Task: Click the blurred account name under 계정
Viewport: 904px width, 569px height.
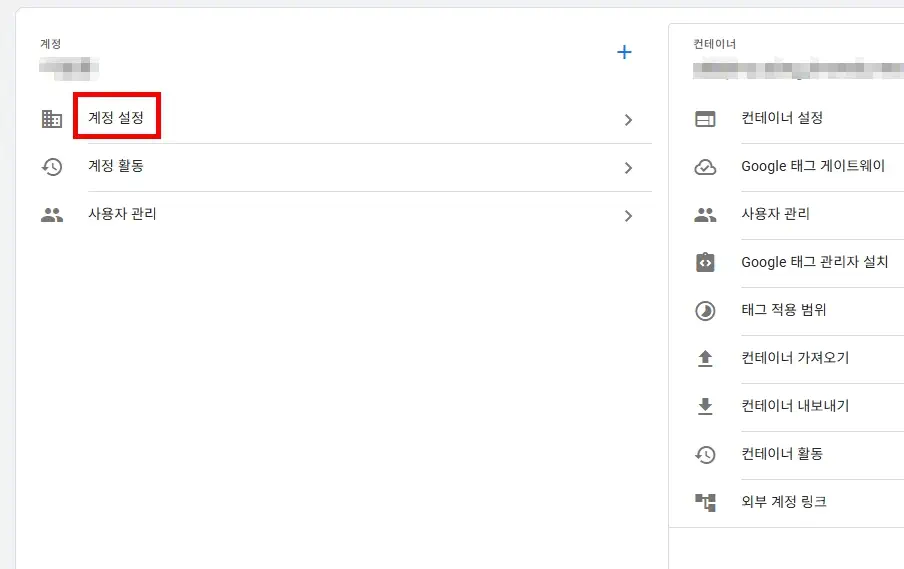Action: [69, 68]
